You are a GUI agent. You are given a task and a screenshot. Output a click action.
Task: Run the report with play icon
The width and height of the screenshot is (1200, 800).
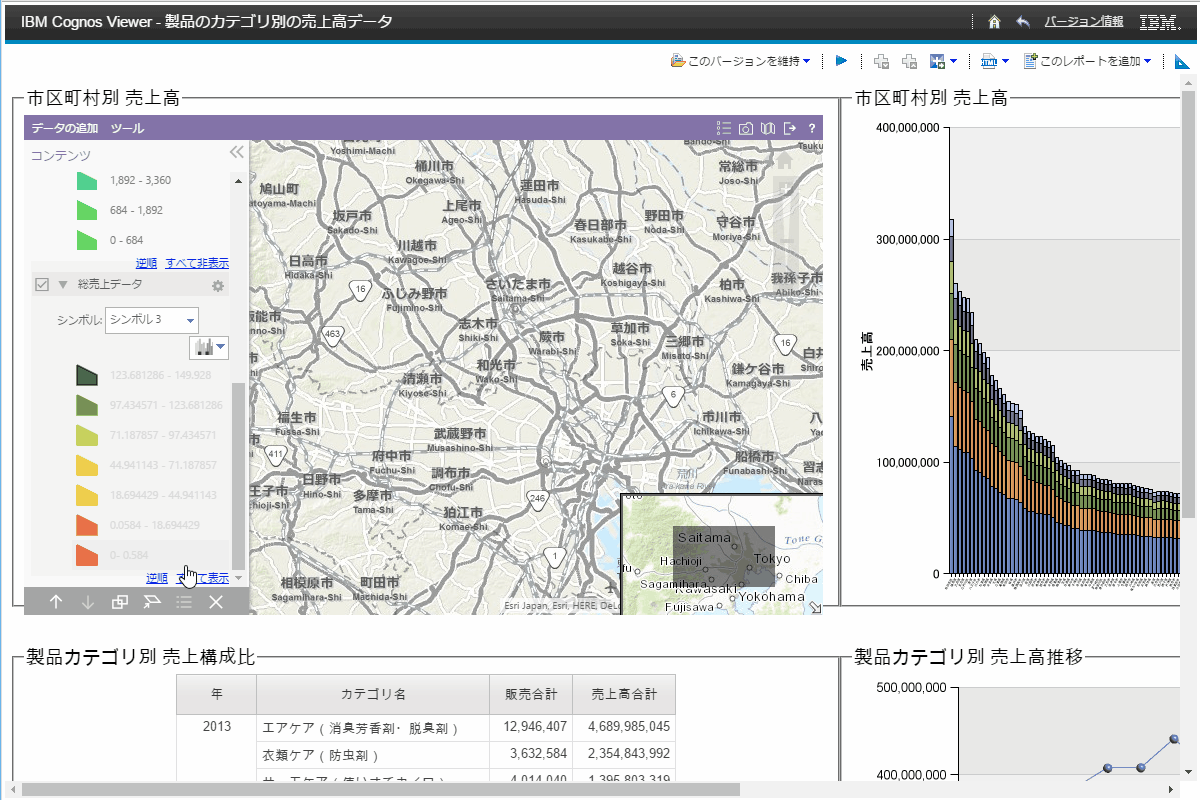tap(842, 61)
